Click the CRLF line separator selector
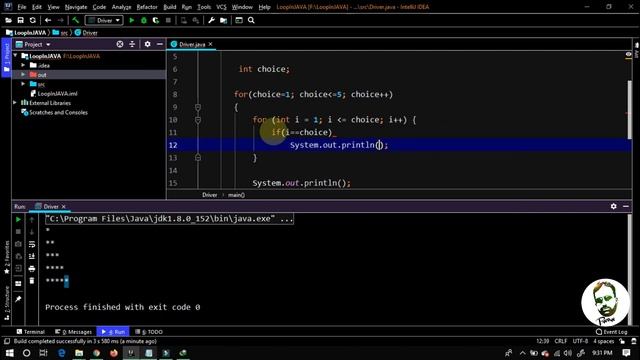The image size is (640, 360). (560, 341)
